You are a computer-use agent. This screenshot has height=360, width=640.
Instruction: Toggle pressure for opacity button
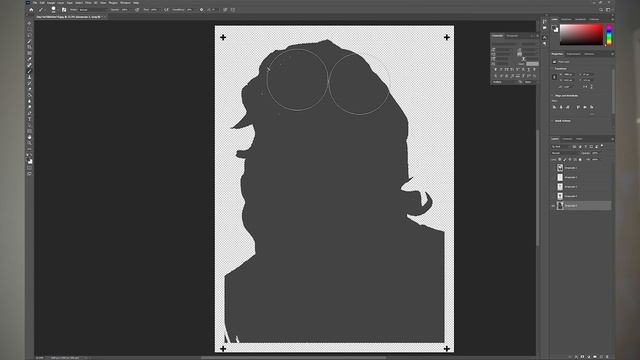coord(137,10)
